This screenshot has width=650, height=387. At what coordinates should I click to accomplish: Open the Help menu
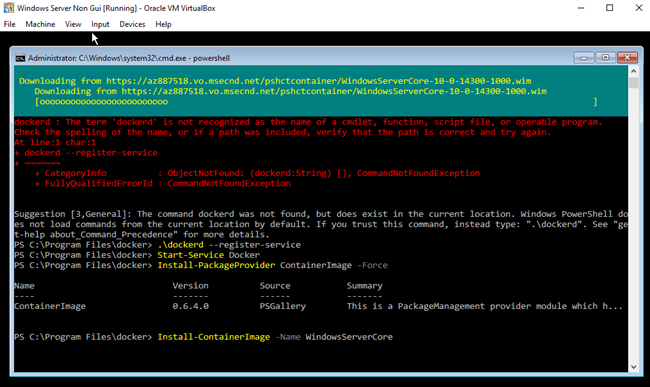coord(163,24)
